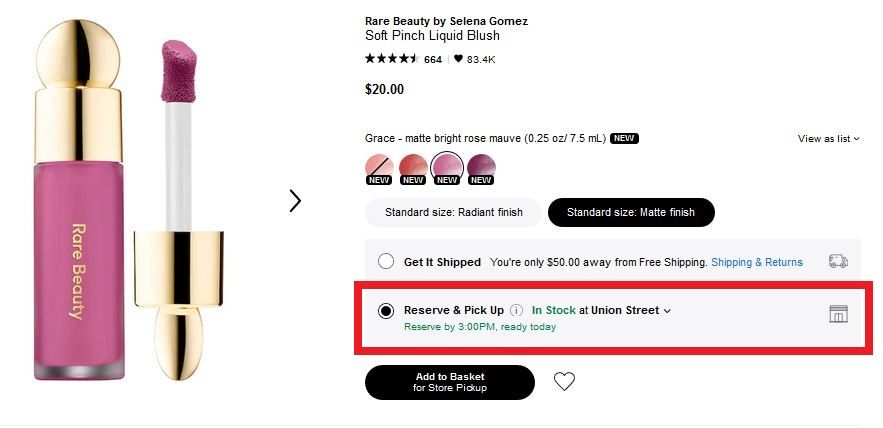
Task: Select Standard size: Matte finish option
Action: [x=630, y=212]
